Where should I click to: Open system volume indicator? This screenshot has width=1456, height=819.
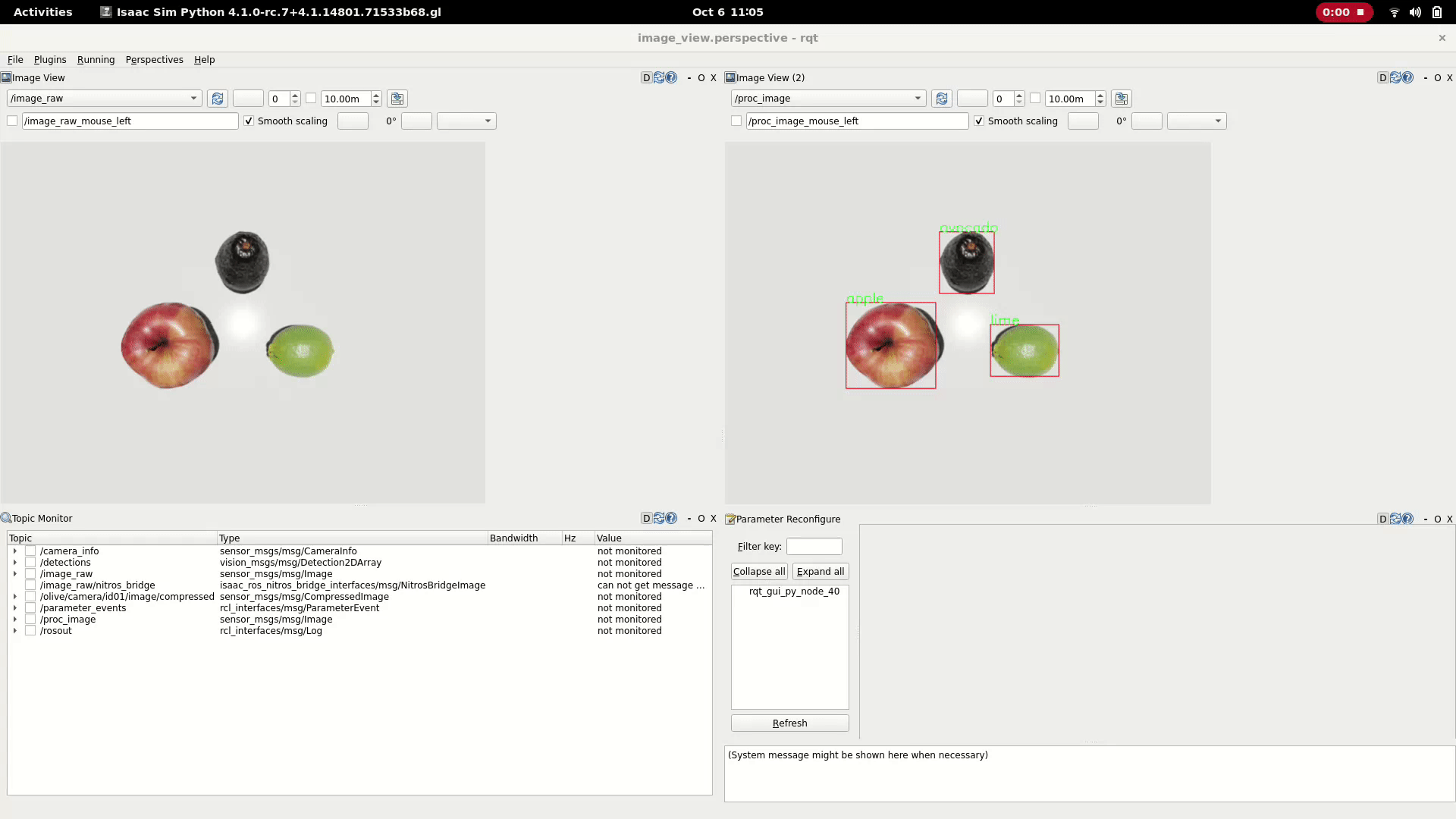coord(1415,12)
